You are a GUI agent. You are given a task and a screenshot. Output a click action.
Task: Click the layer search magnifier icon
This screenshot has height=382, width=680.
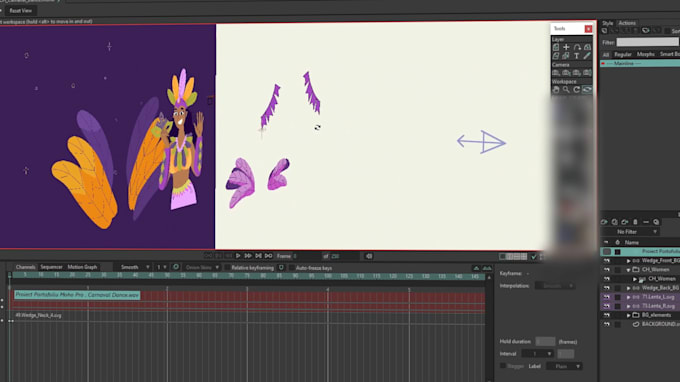tap(656, 222)
